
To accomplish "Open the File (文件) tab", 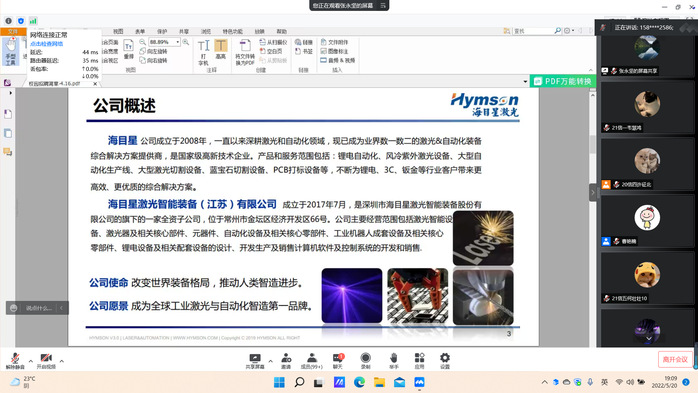I will [13, 32].
